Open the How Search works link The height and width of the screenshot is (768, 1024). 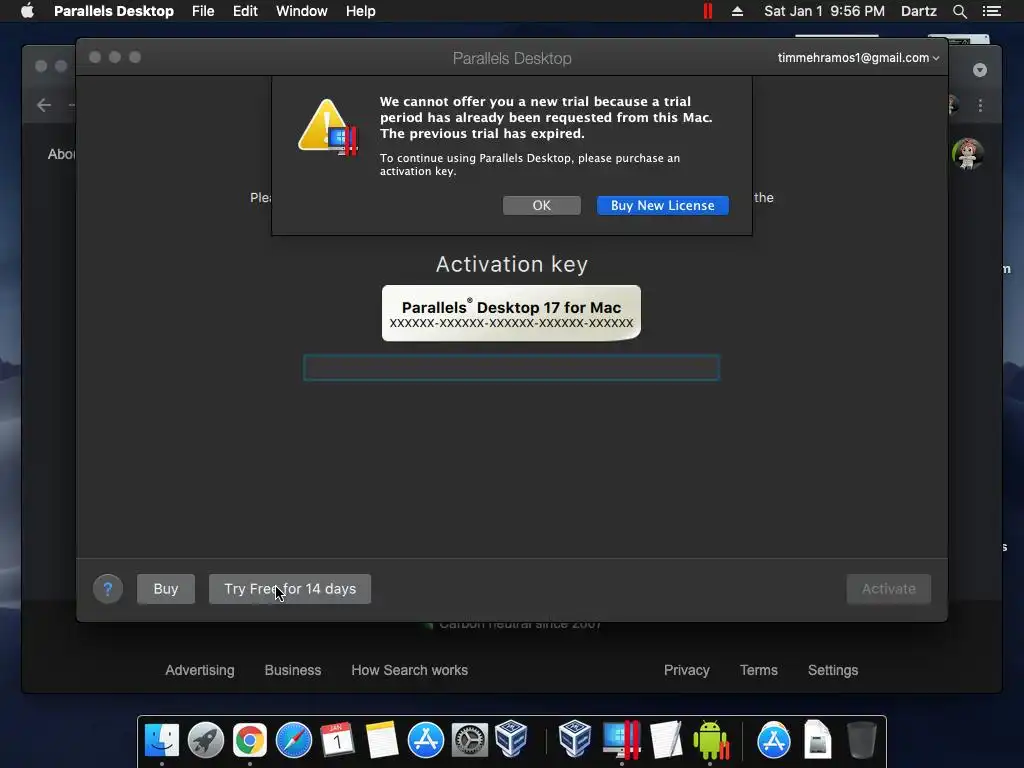click(x=409, y=670)
